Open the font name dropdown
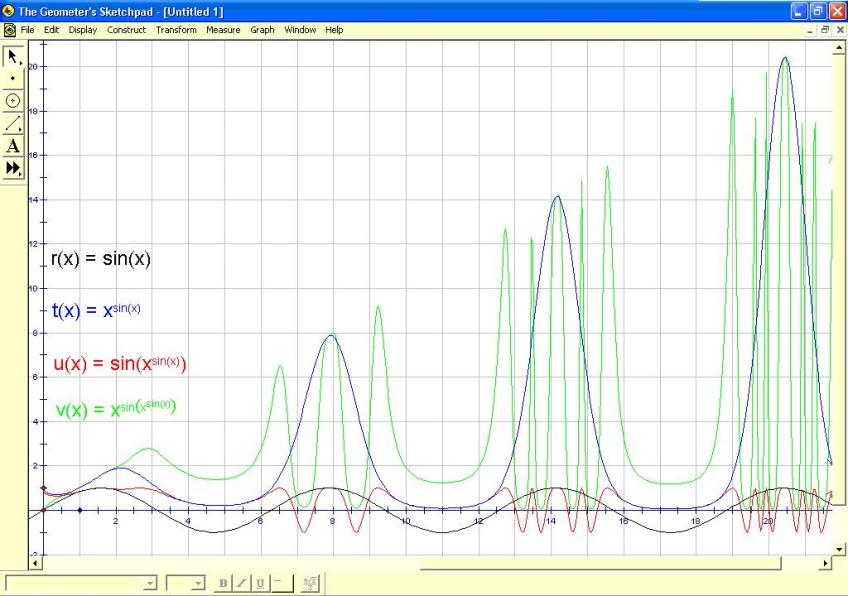Viewport: 848px width, 596px height. pyautogui.click(x=150, y=582)
